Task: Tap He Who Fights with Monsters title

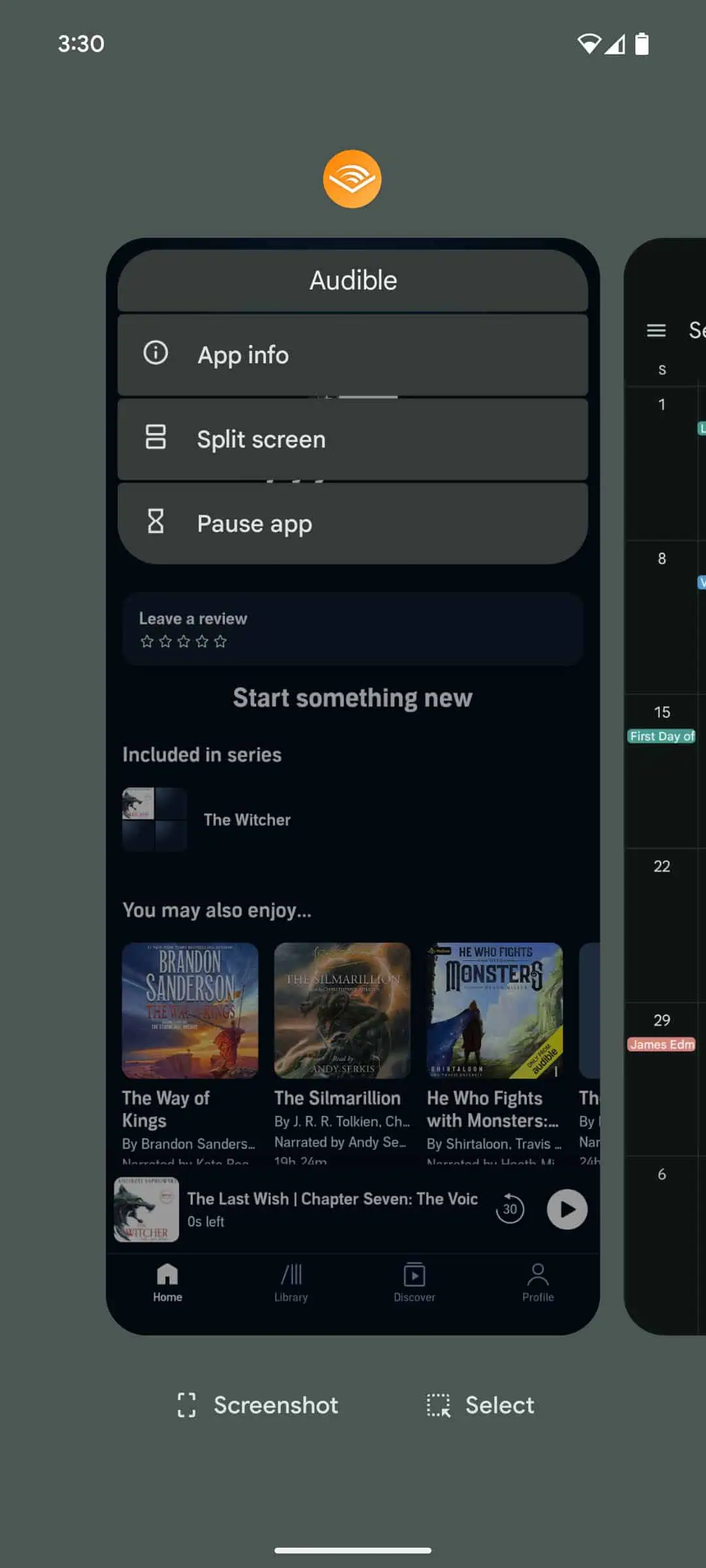Action: coord(492,1109)
